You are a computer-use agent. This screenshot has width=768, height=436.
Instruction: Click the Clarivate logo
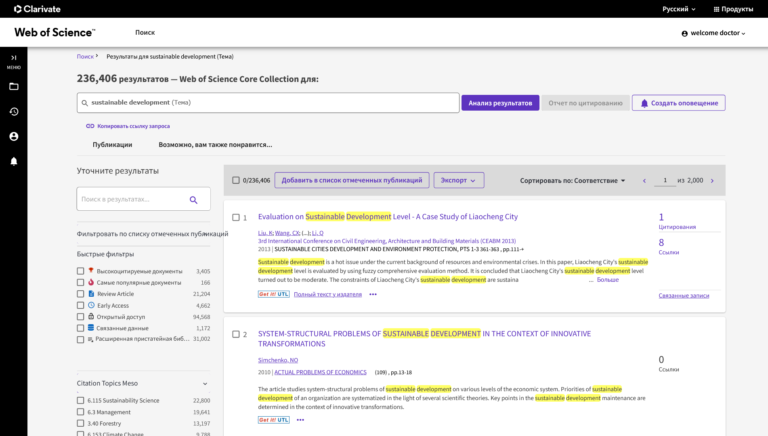click(x=37, y=9)
